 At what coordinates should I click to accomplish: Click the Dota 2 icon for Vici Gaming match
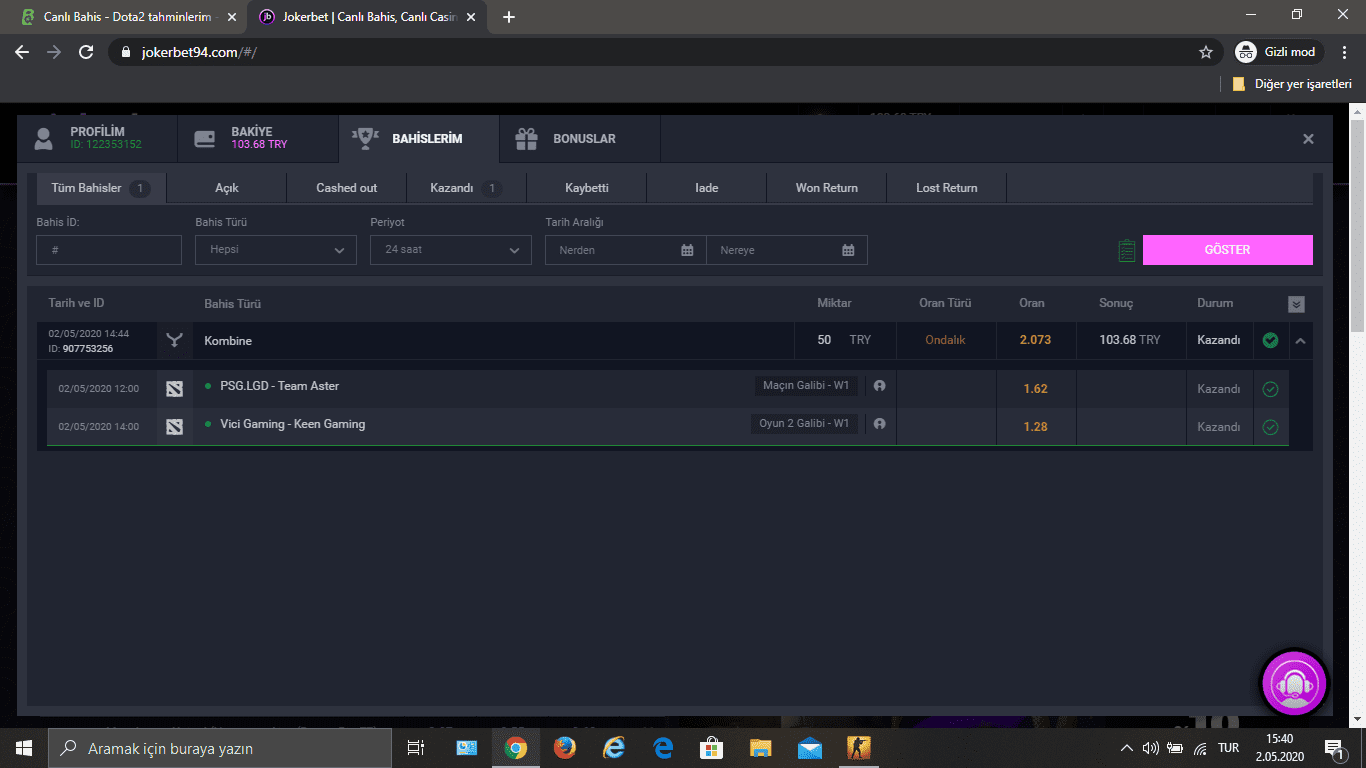tap(175, 427)
